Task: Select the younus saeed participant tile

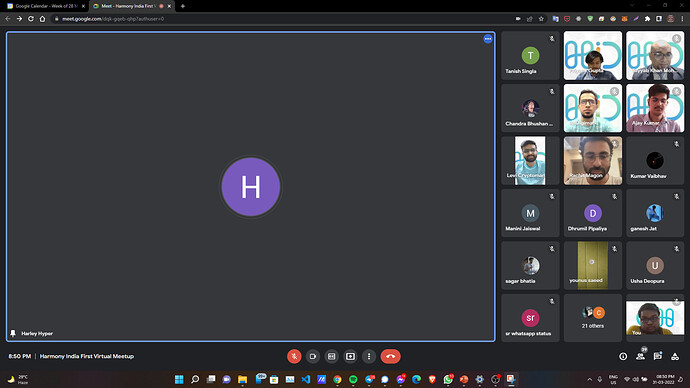Action: tap(593, 265)
